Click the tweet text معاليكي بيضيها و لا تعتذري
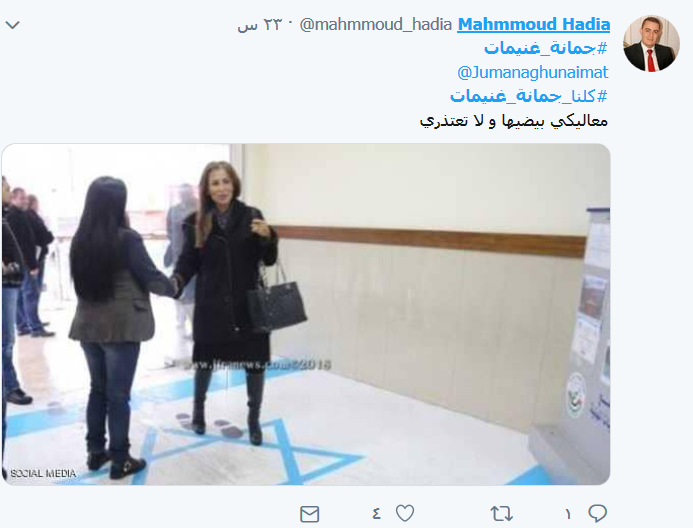The height and width of the screenshot is (528, 693). [x=514, y=121]
